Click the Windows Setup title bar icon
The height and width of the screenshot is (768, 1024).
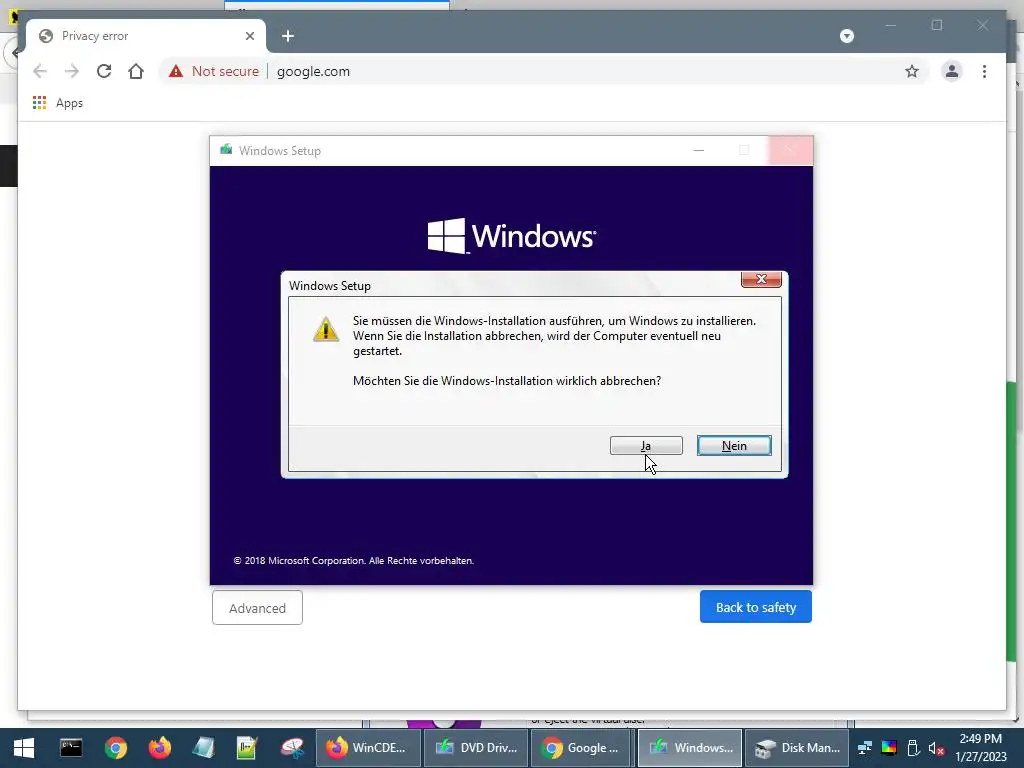point(226,150)
